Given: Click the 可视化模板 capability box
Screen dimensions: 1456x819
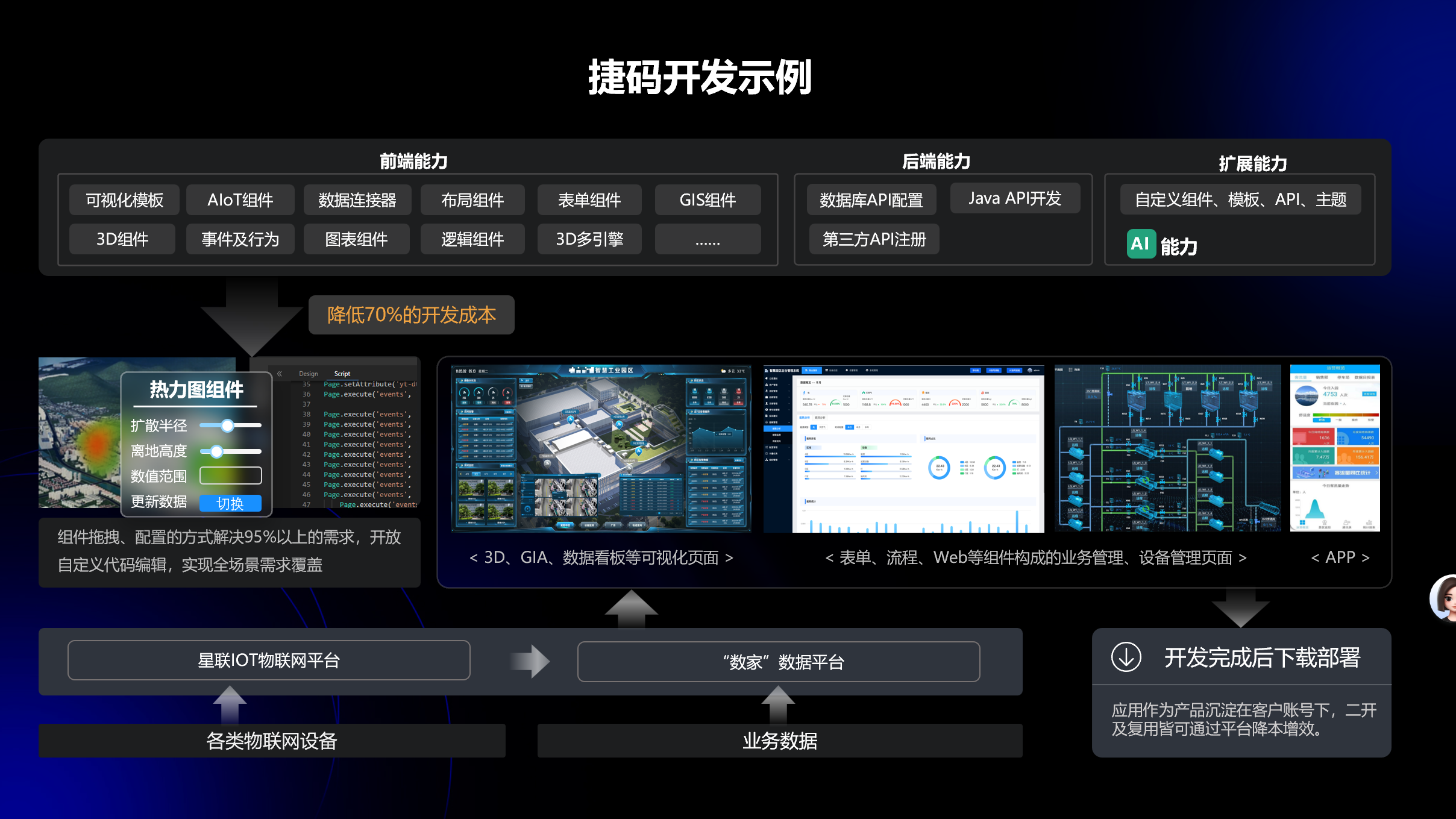Looking at the screenshot, I should (x=124, y=200).
